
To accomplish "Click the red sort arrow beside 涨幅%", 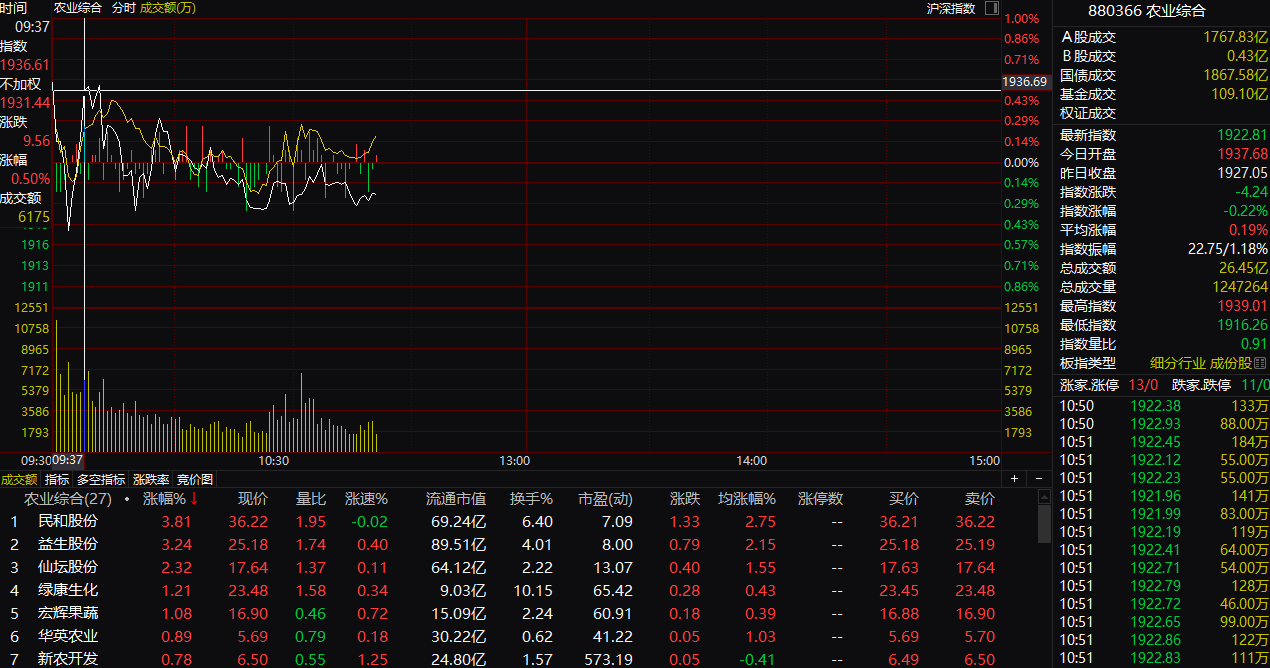I will (x=194, y=498).
